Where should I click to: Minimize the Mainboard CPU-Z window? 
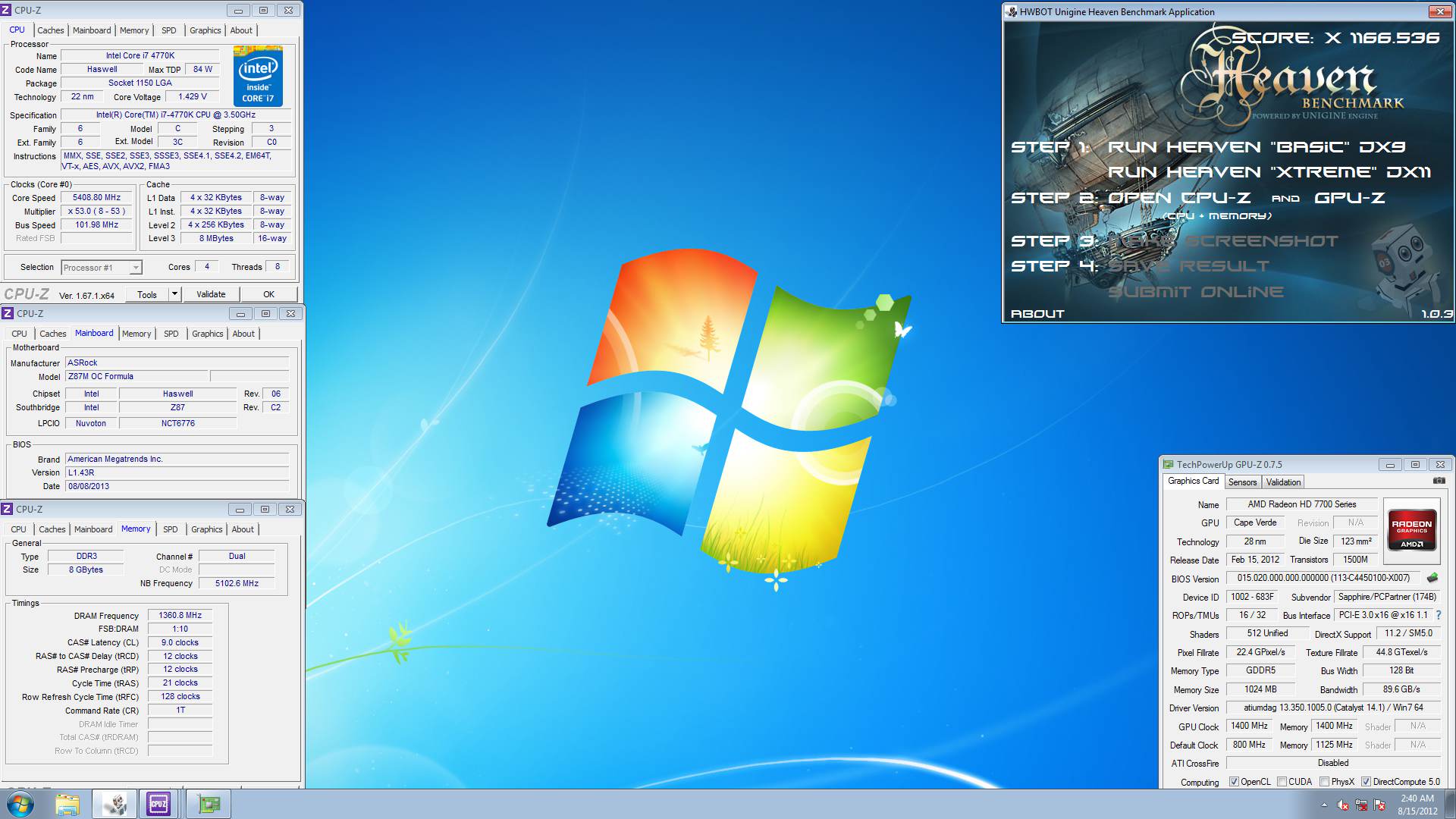(x=240, y=314)
